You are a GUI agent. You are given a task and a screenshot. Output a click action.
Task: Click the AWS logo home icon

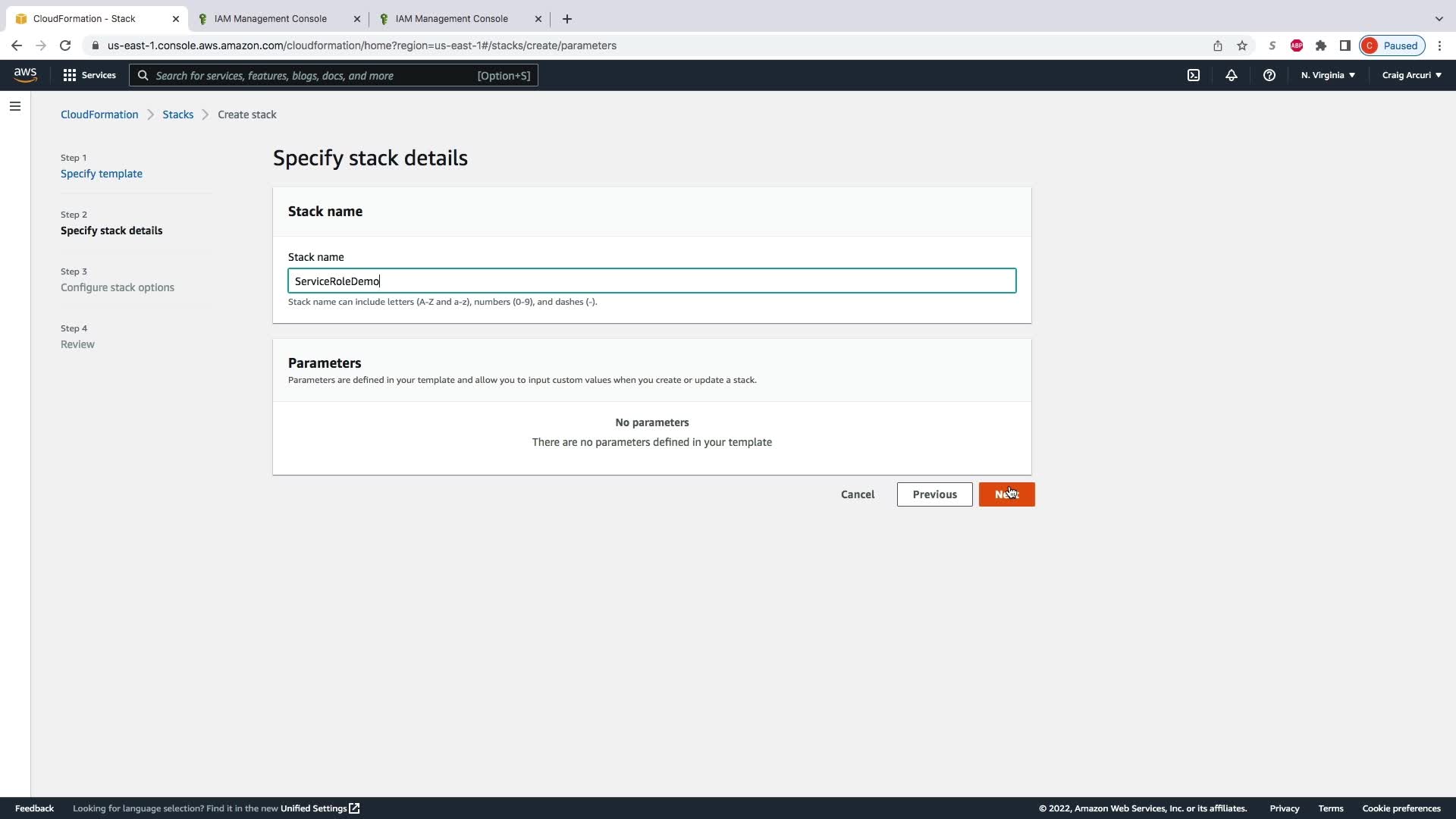click(25, 74)
